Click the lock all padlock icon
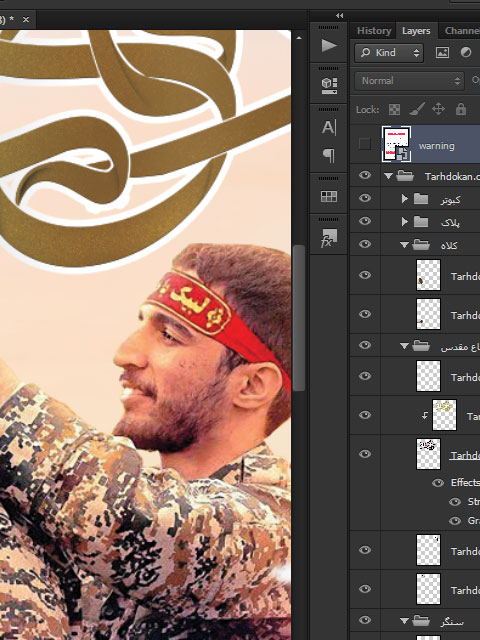 461,109
